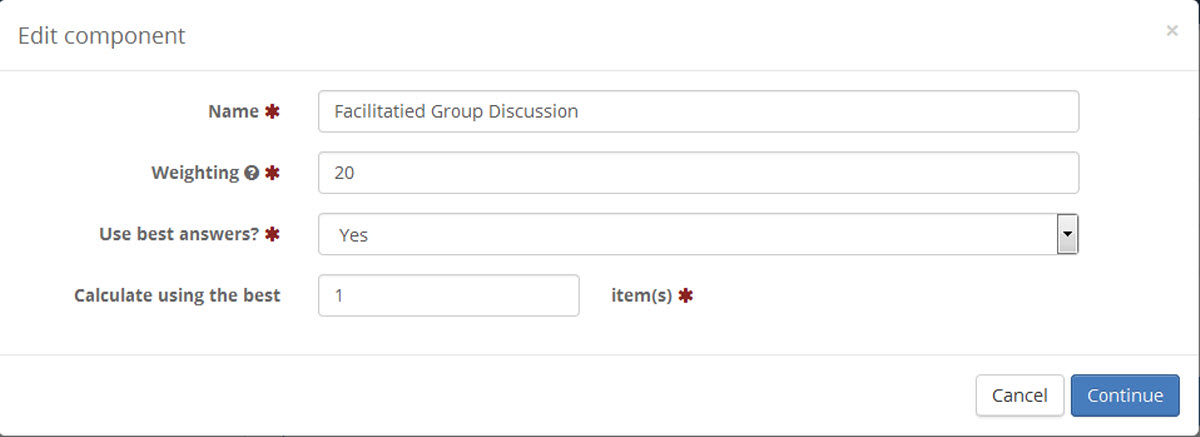Focus the Name text field
Screen dimensions: 1200x437
pyautogui.click(x=698, y=112)
